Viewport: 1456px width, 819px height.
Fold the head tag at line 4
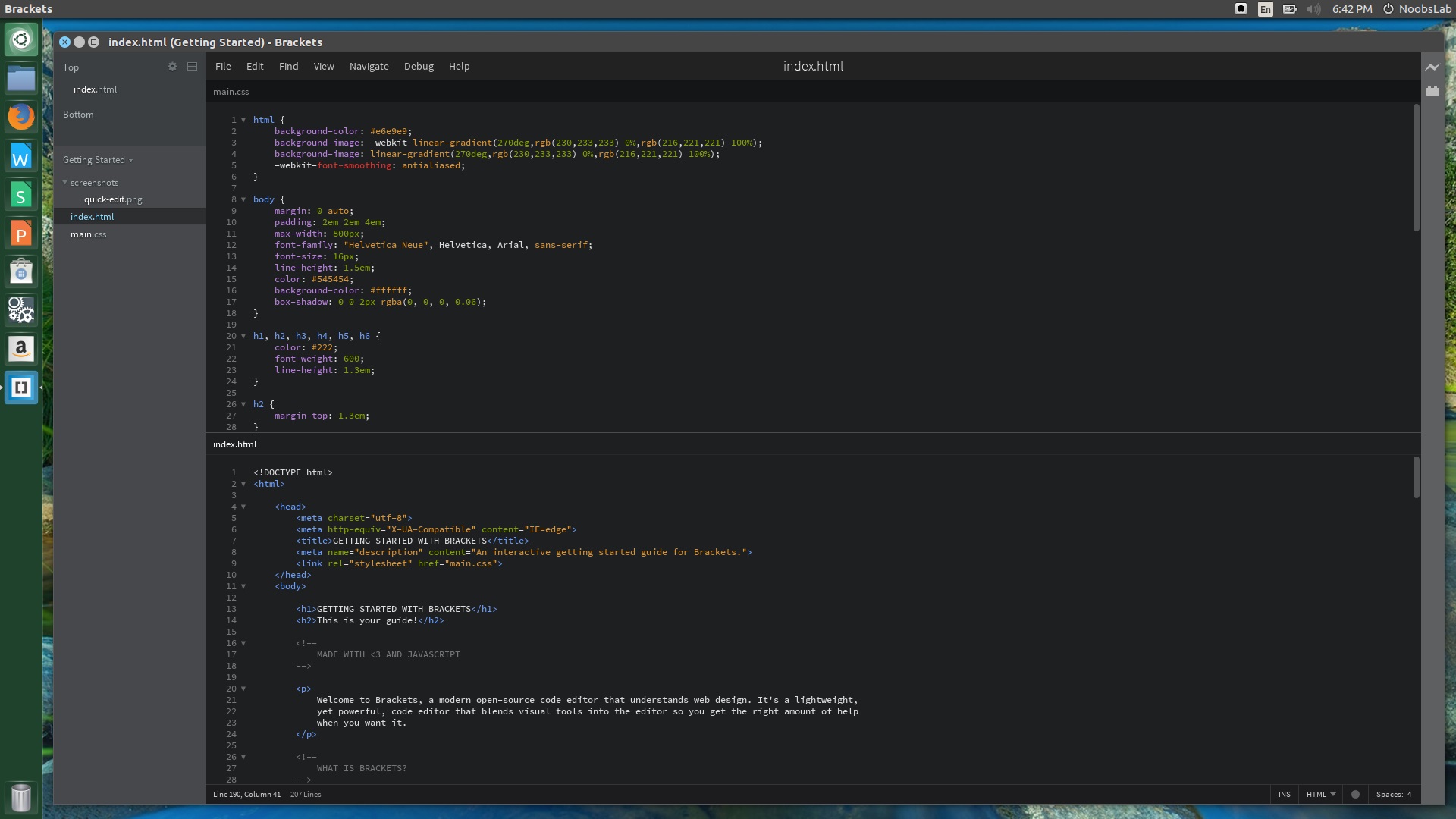pyautogui.click(x=243, y=507)
